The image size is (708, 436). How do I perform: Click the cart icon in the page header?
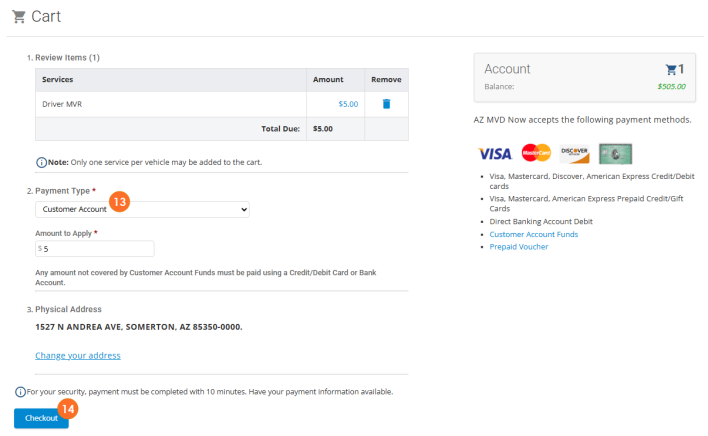[19, 16]
